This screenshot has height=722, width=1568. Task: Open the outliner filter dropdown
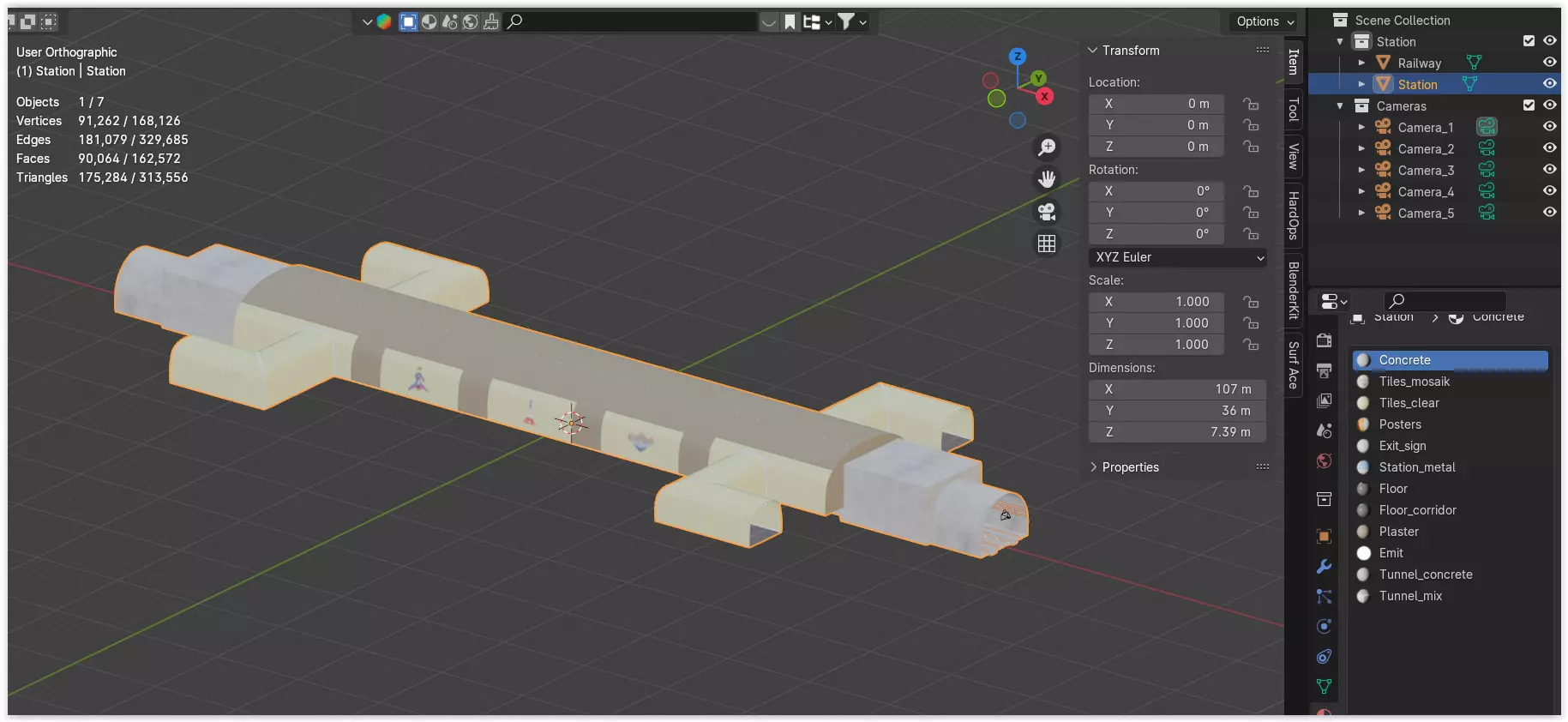pos(851,21)
